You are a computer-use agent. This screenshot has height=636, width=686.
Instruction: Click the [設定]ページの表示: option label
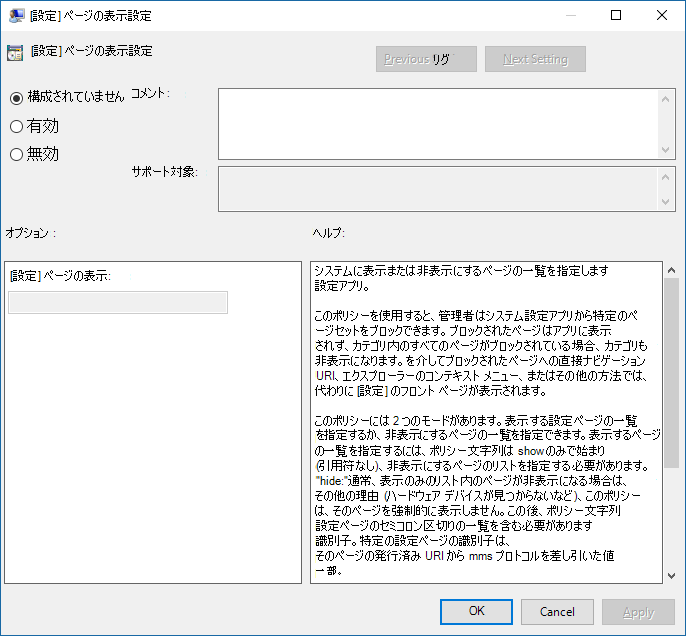click(60, 276)
